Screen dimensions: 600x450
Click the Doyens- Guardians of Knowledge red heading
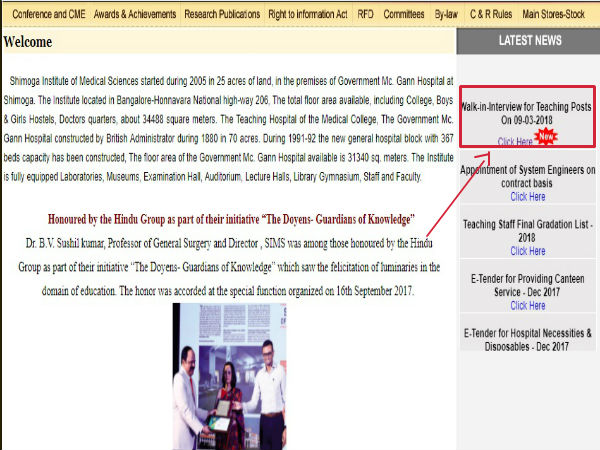[x=231, y=219]
